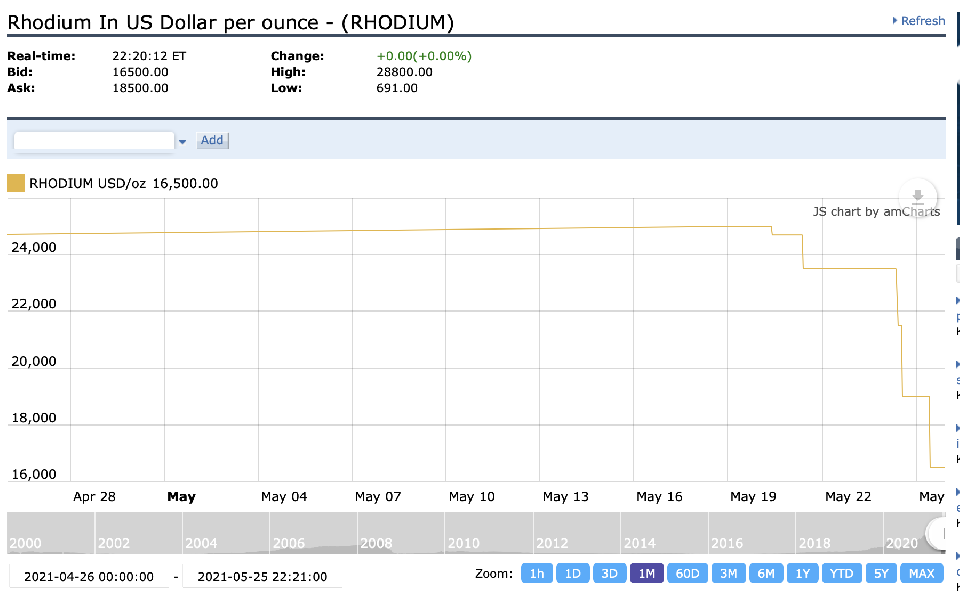Set zoom to 1h

(x=536, y=573)
